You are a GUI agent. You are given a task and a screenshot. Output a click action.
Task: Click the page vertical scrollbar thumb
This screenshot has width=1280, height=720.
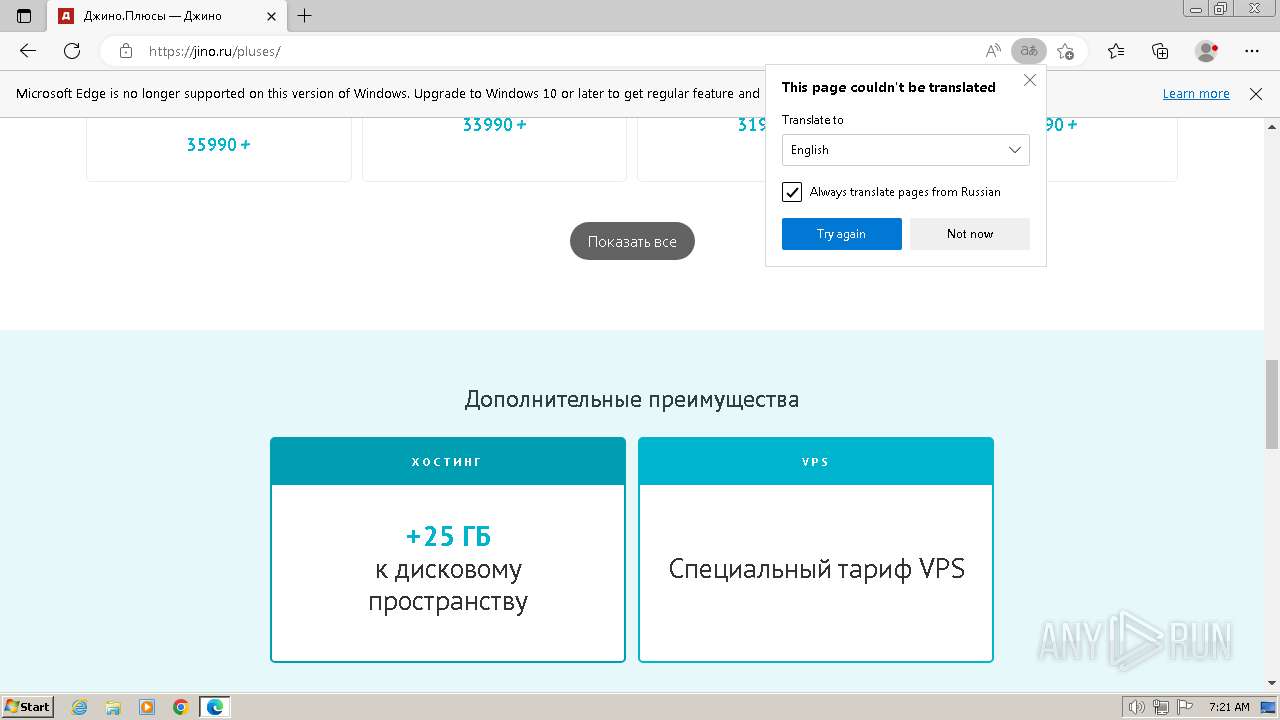coord(1272,404)
